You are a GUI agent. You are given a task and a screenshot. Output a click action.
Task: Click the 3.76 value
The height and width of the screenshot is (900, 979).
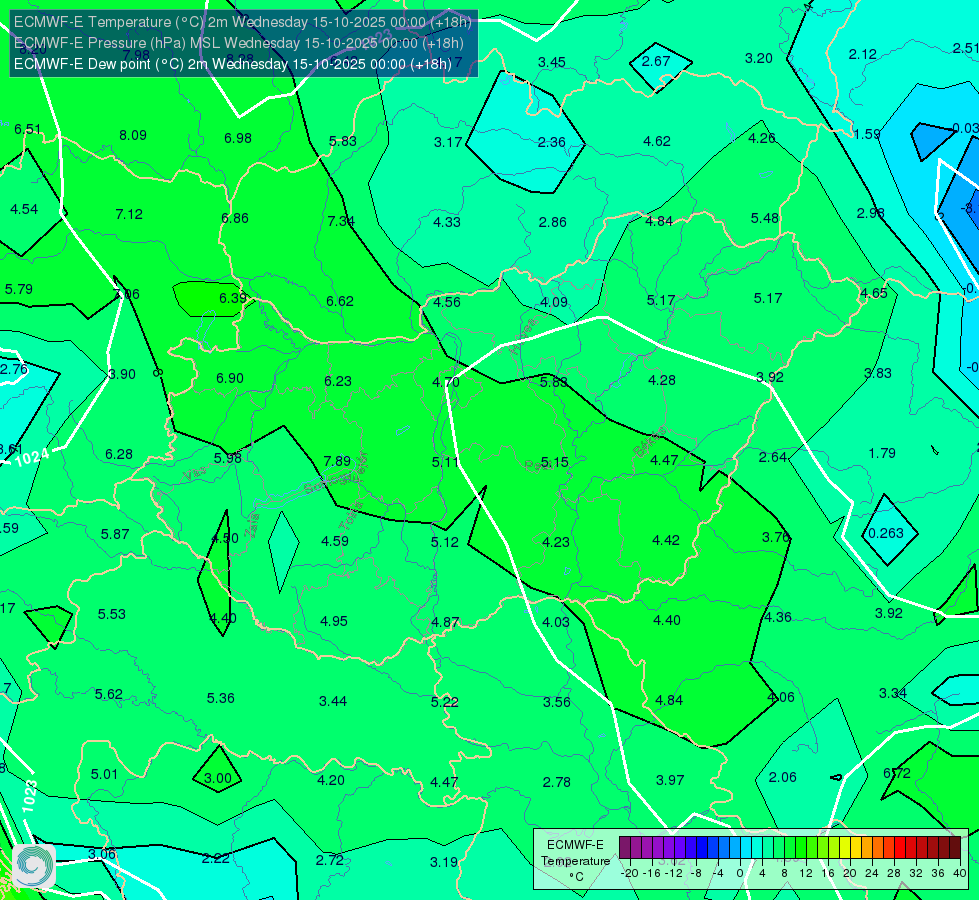(776, 537)
